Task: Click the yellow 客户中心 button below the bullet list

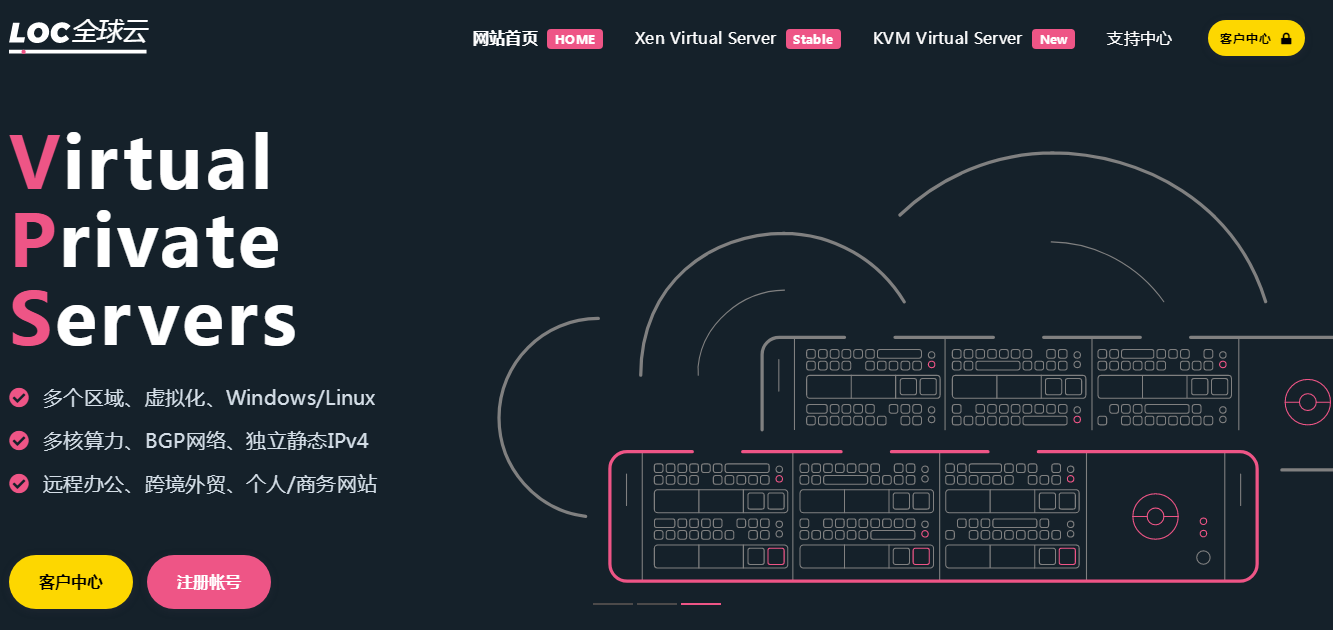Action: [x=71, y=582]
